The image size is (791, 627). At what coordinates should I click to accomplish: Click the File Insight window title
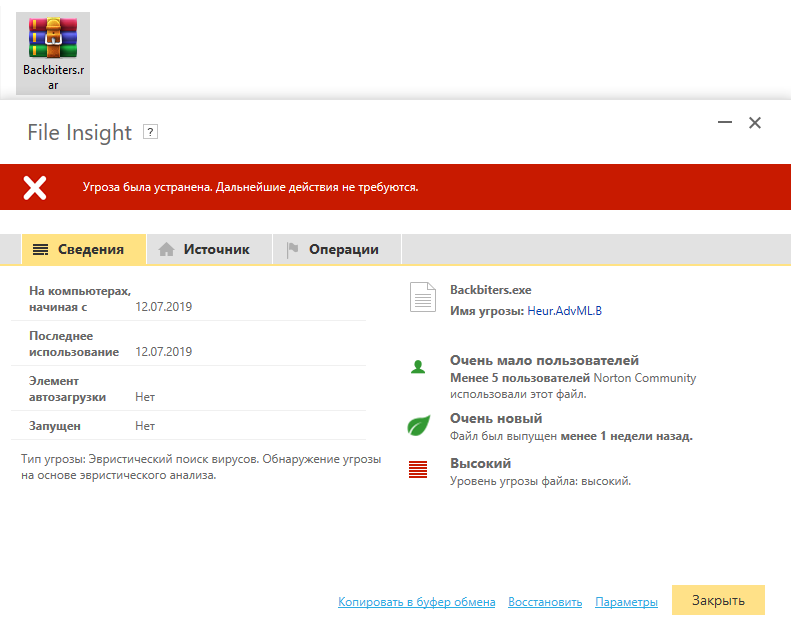click(79, 132)
